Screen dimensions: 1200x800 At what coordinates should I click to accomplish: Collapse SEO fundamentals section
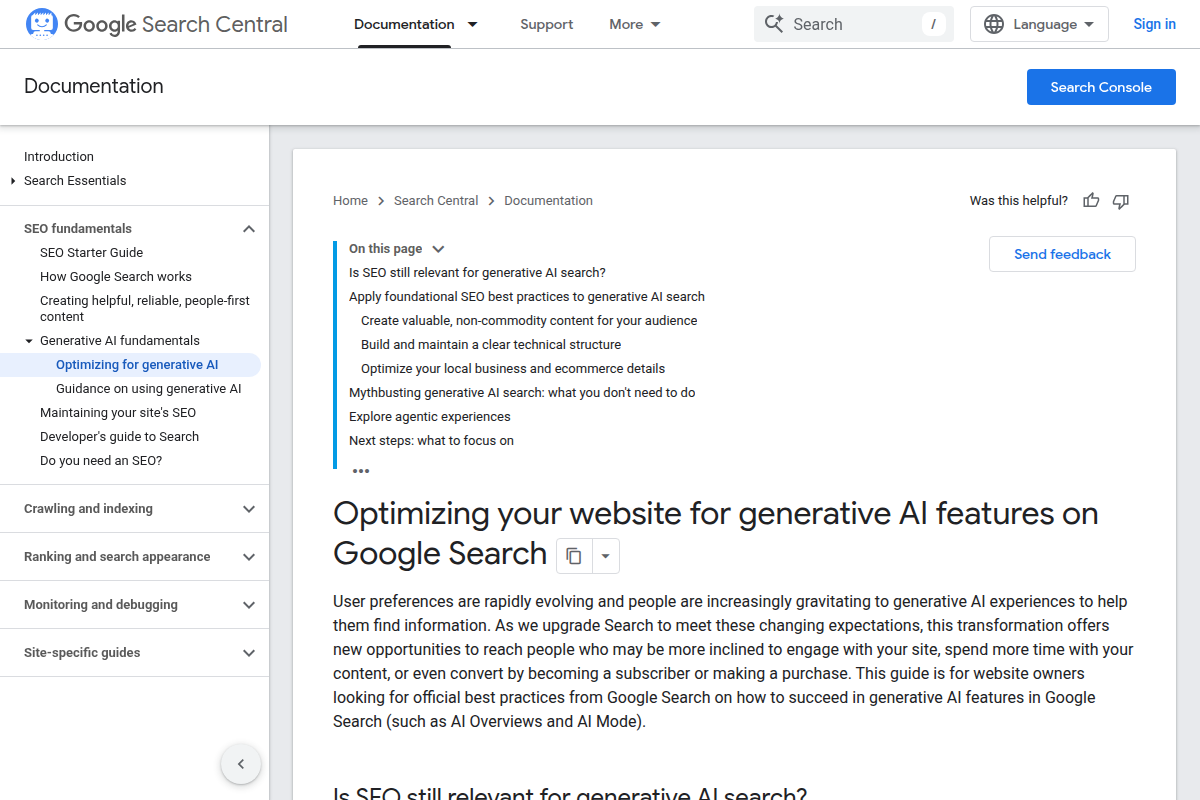[249, 229]
